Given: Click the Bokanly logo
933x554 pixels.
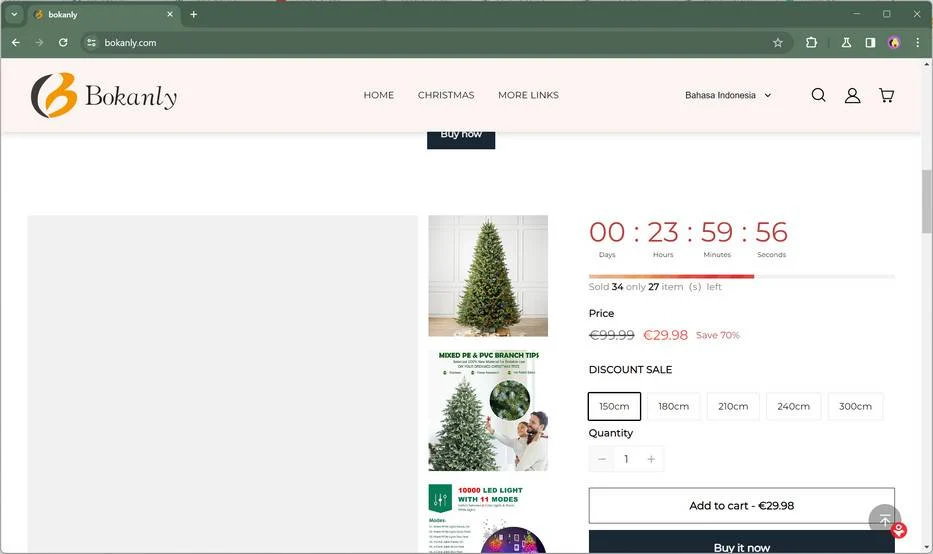Looking at the screenshot, I should (104, 95).
